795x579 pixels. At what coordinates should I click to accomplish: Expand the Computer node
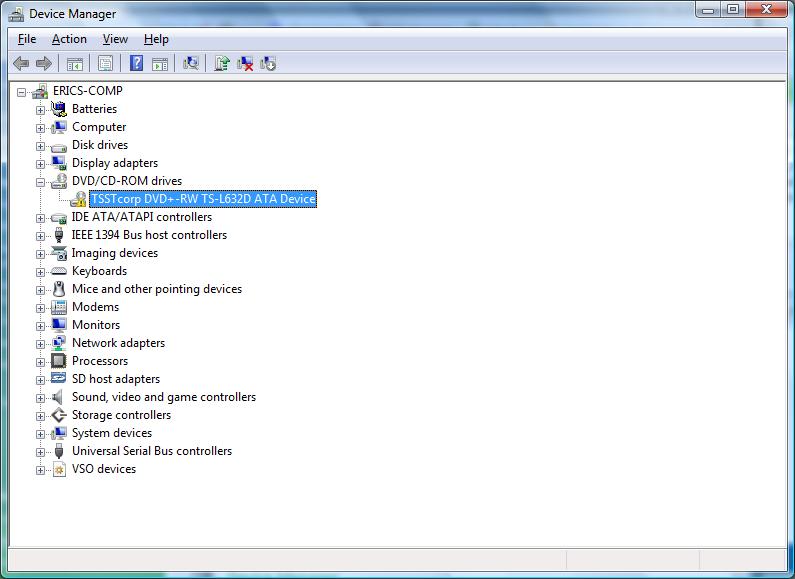40,128
